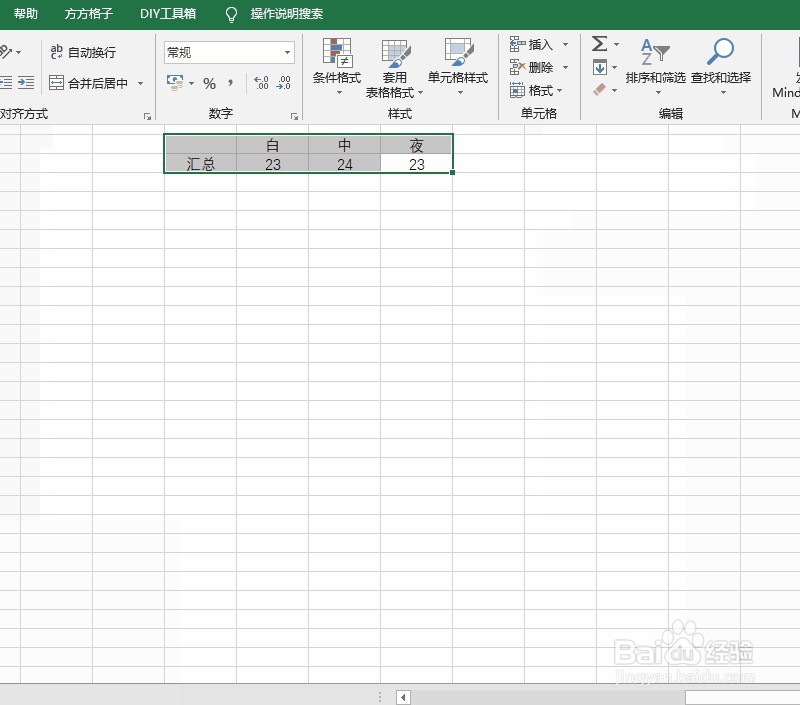Click the Fill down icon
The width and height of the screenshot is (800, 705).
(x=600, y=67)
